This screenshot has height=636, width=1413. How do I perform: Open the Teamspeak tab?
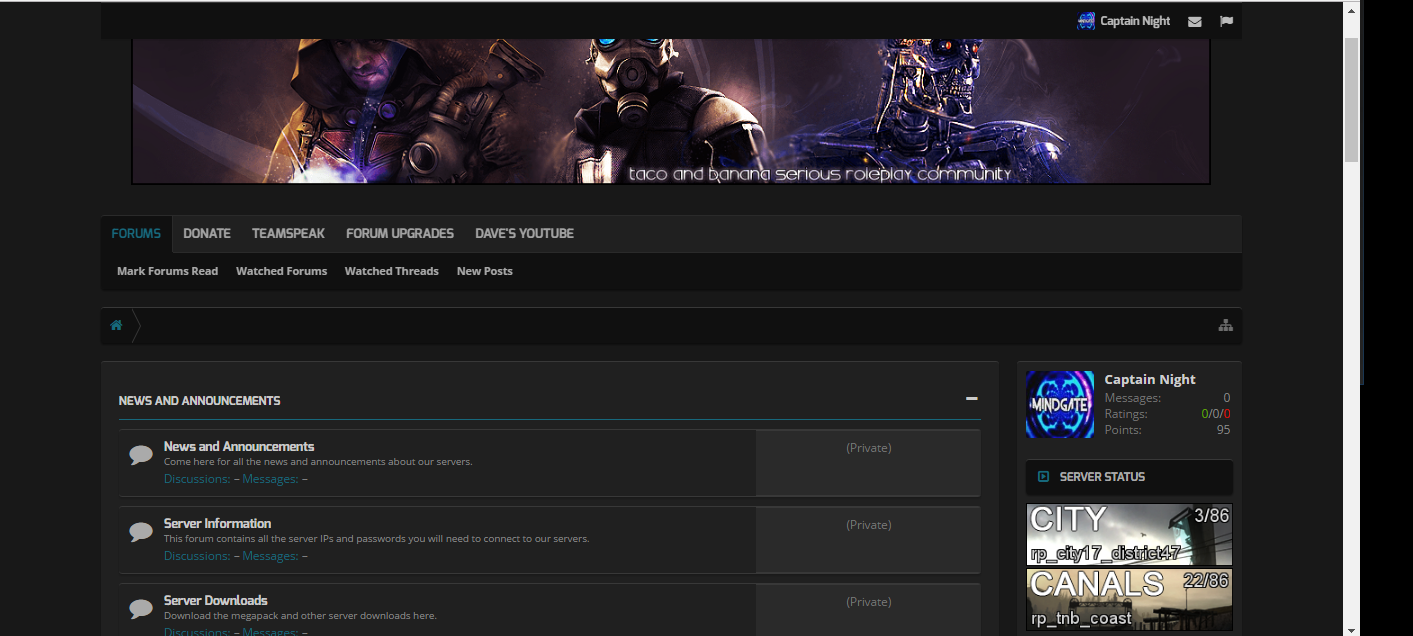[288, 234]
